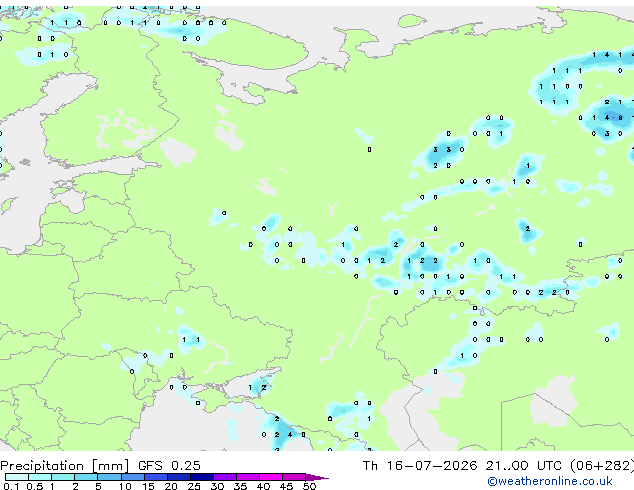Click the 50 legend scale label
This screenshot has height=490, width=634.
(x=309, y=486)
